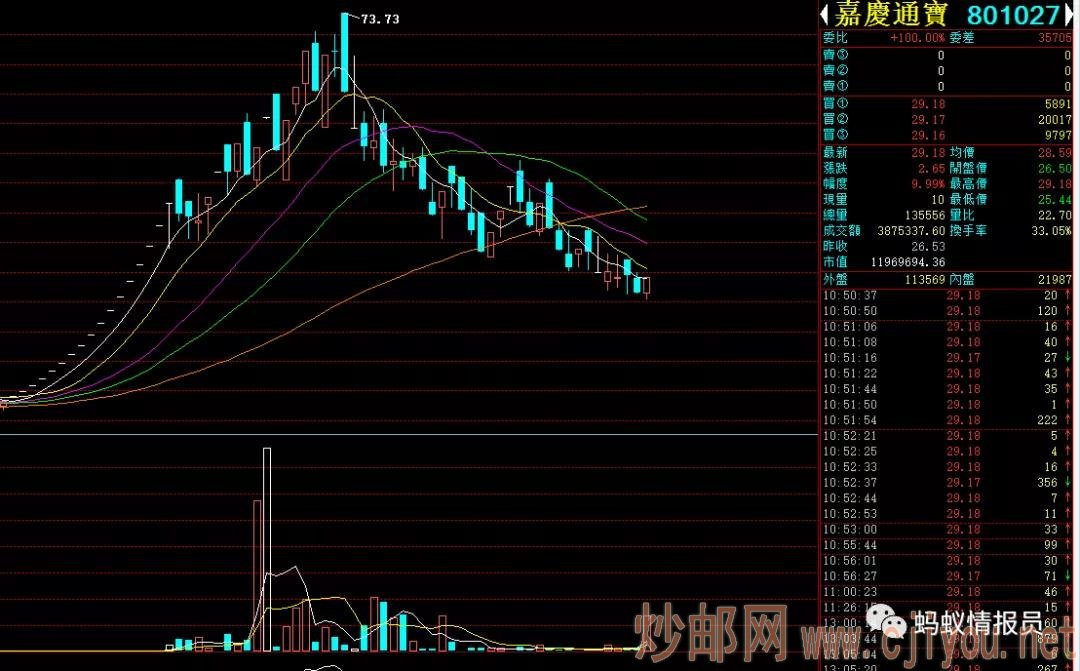Go to next stock with right arrow
The image size is (1080, 671).
tap(1068, 15)
